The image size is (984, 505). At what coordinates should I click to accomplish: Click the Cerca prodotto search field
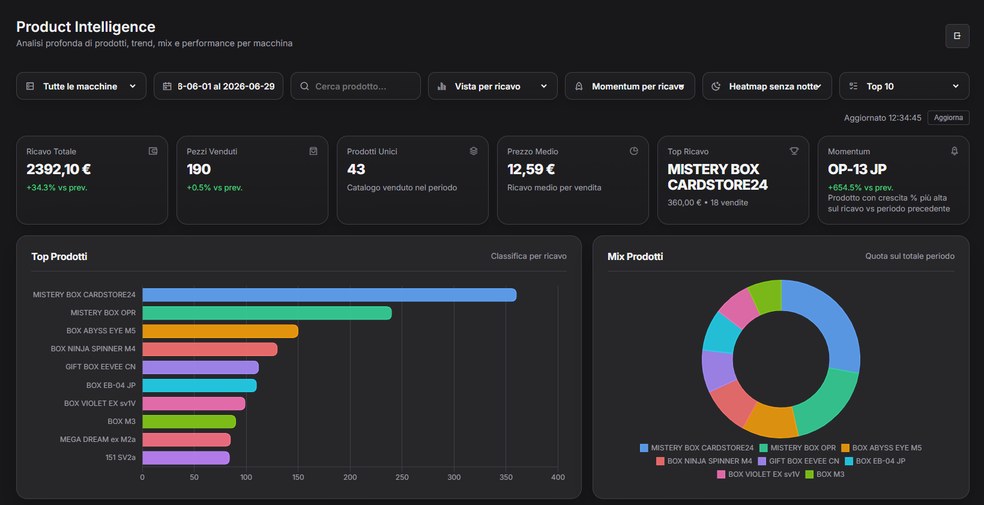(x=355, y=86)
